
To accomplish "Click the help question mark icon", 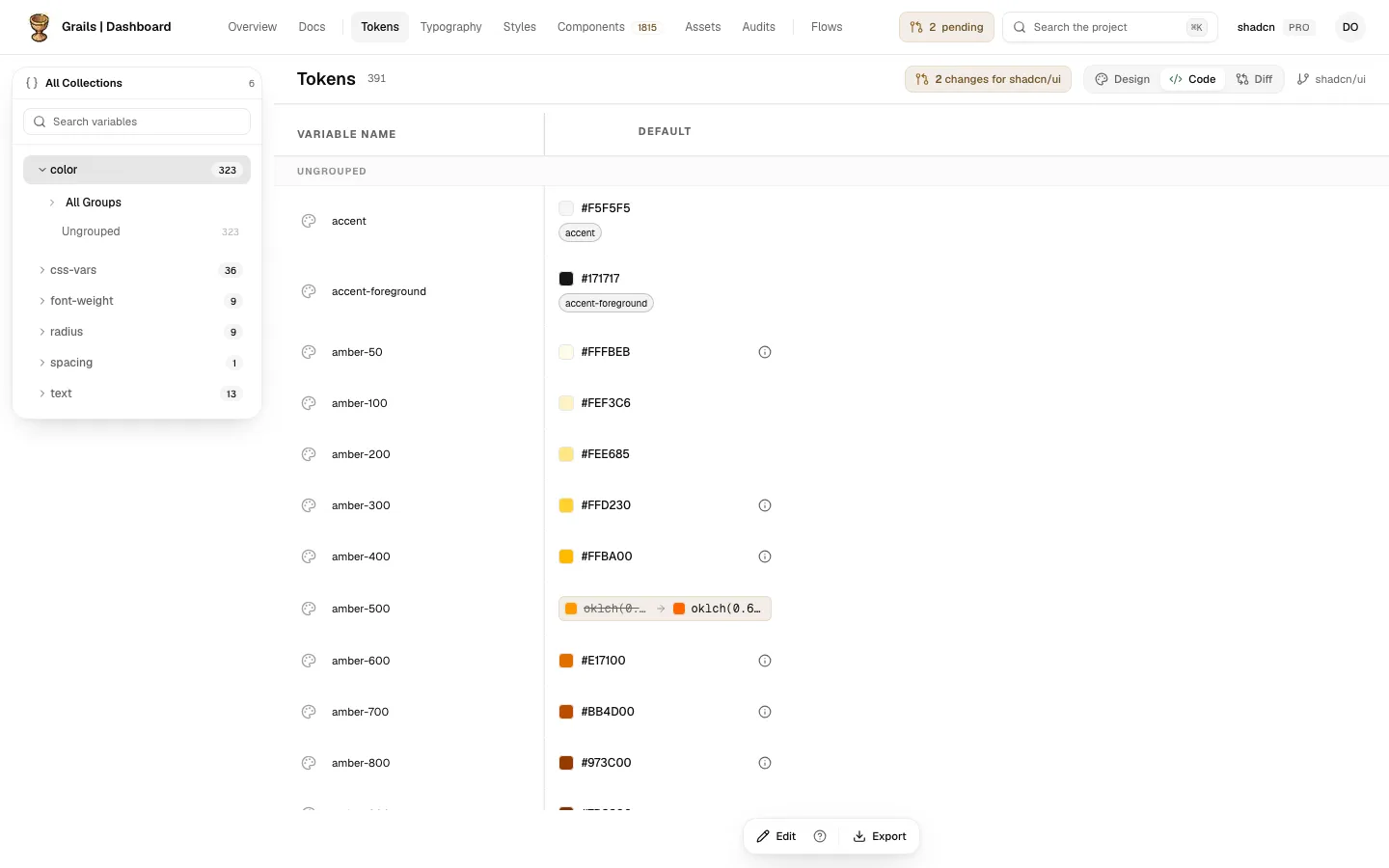I will (x=820, y=836).
